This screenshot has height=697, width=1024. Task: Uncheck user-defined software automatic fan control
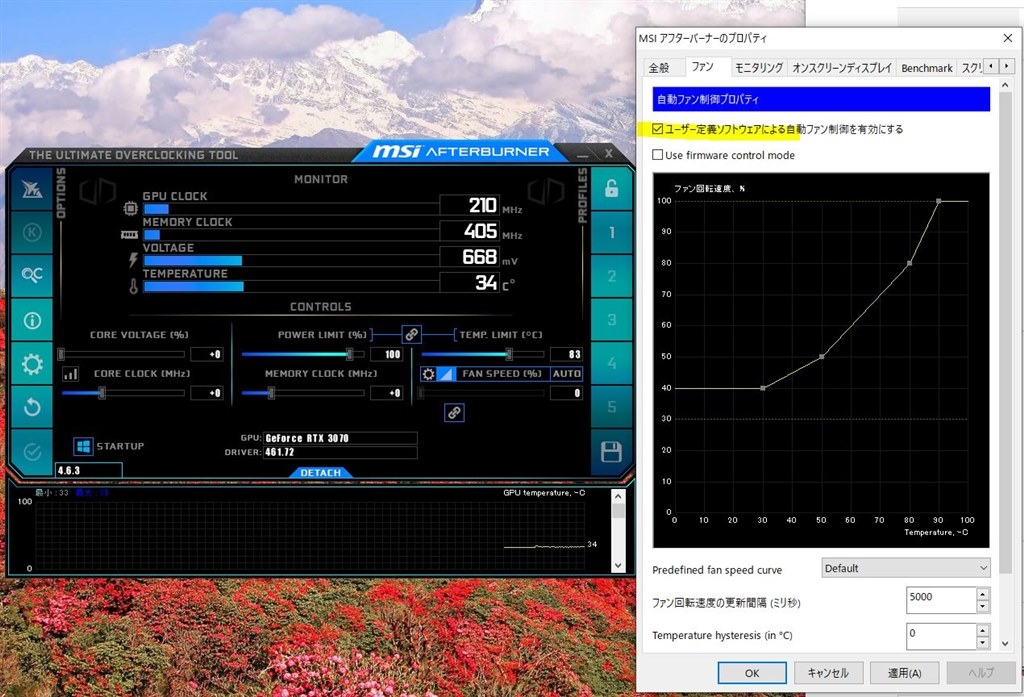click(658, 129)
